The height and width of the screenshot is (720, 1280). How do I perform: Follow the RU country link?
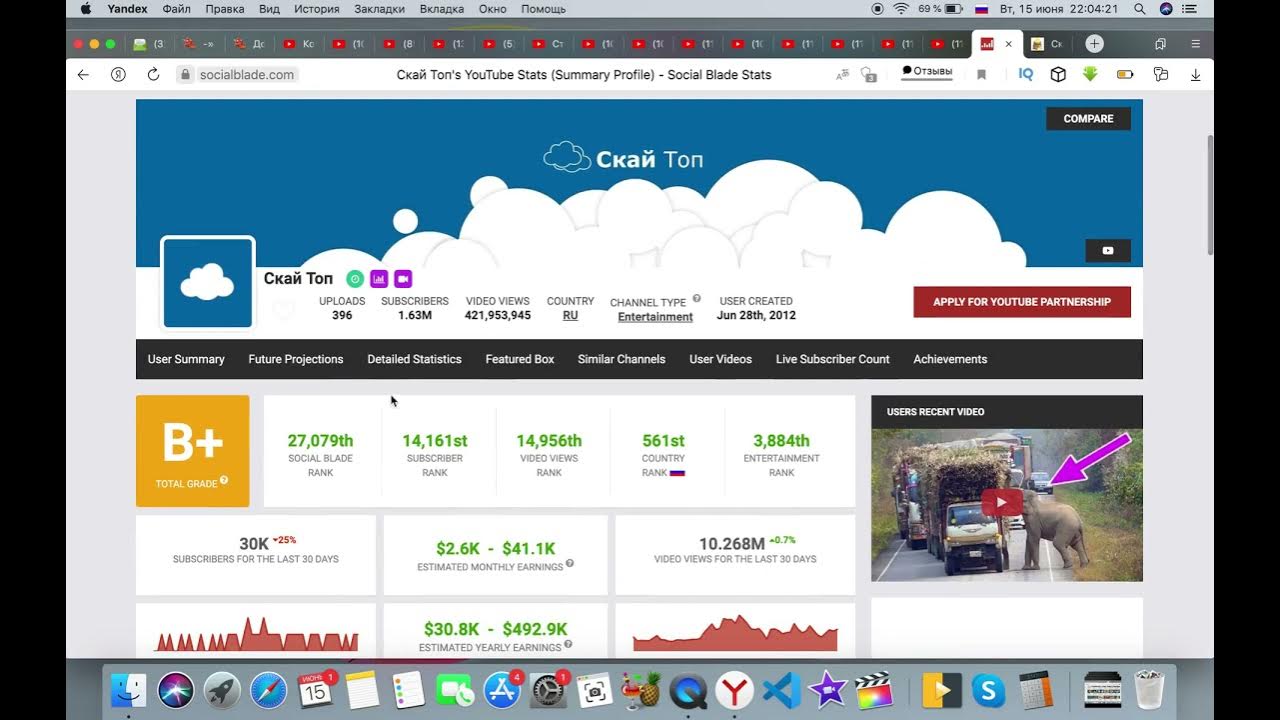570,315
